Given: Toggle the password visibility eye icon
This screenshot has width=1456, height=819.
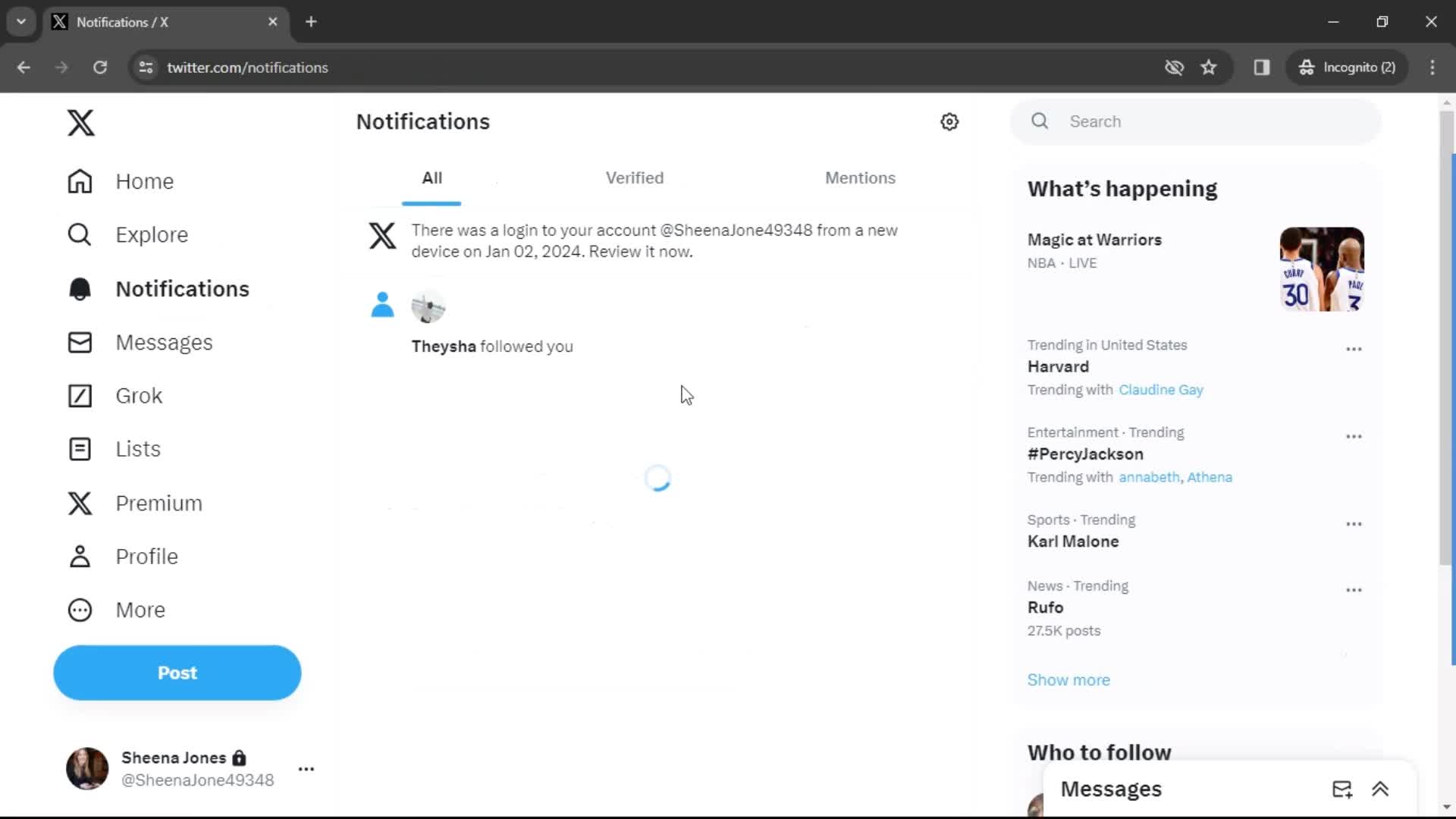Looking at the screenshot, I should [1175, 67].
